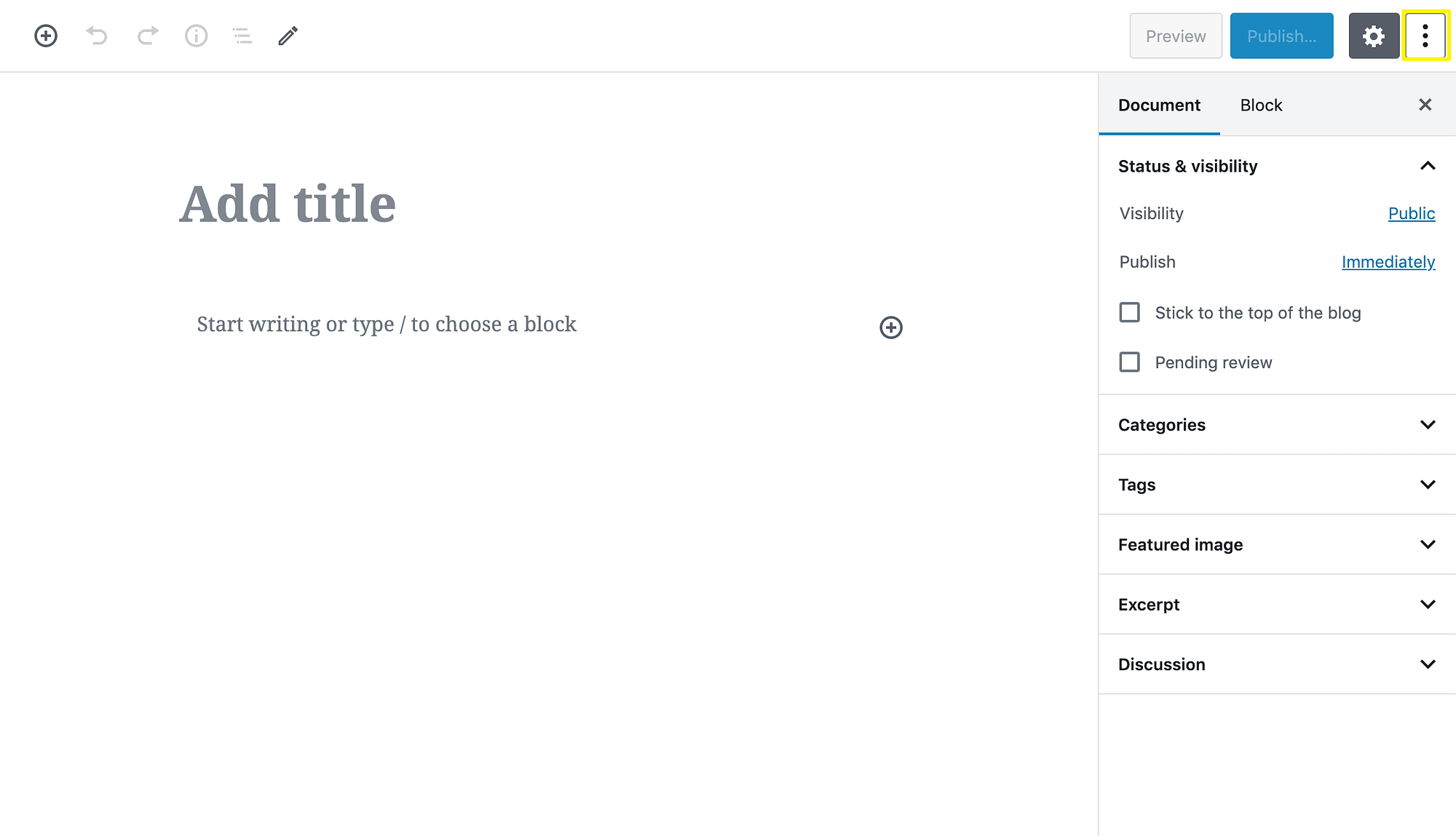
Task: Switch to the Block tab
Action: (x=1260, y=105)
